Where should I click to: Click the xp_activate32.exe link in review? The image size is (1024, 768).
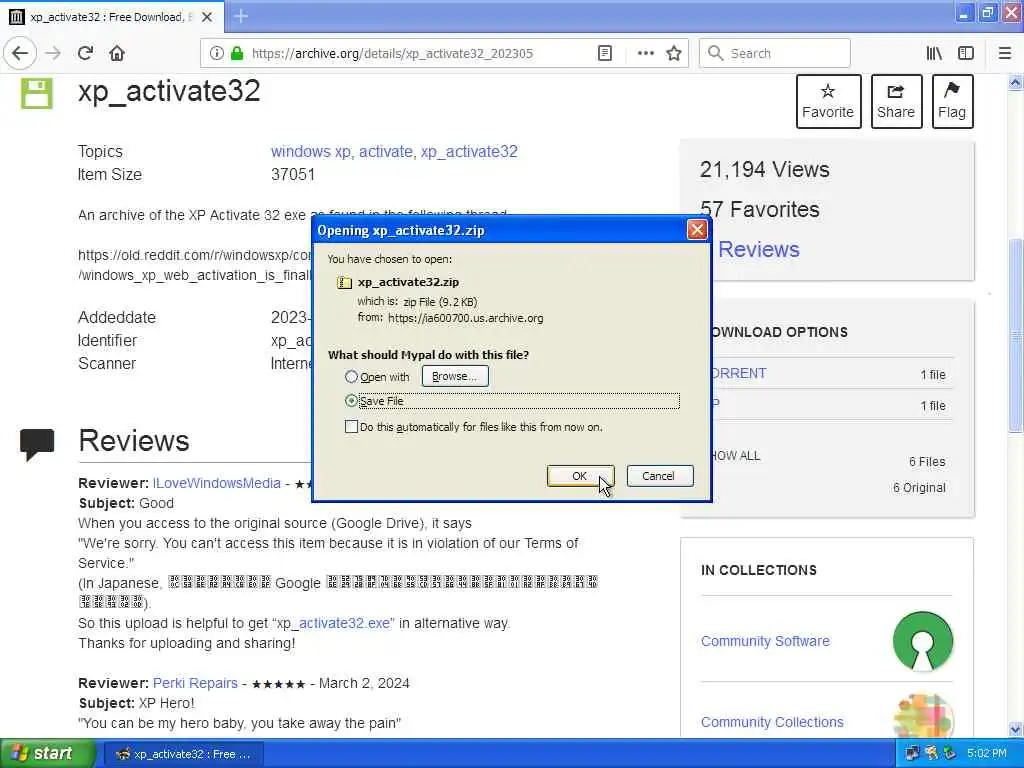tap(333, 623)
